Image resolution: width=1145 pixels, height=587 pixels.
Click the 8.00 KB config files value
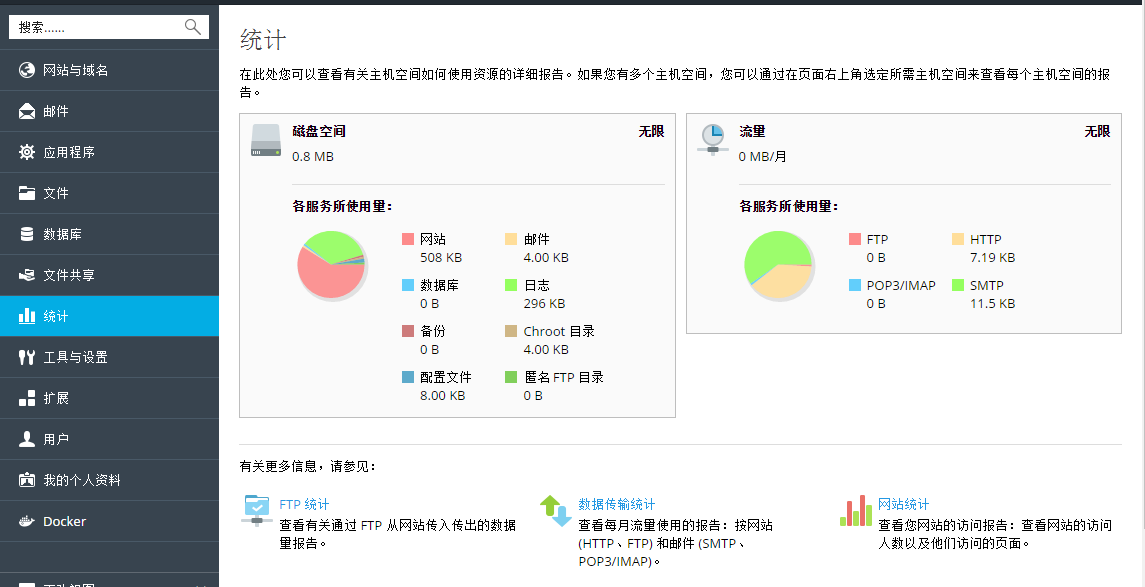pos(443,396)
